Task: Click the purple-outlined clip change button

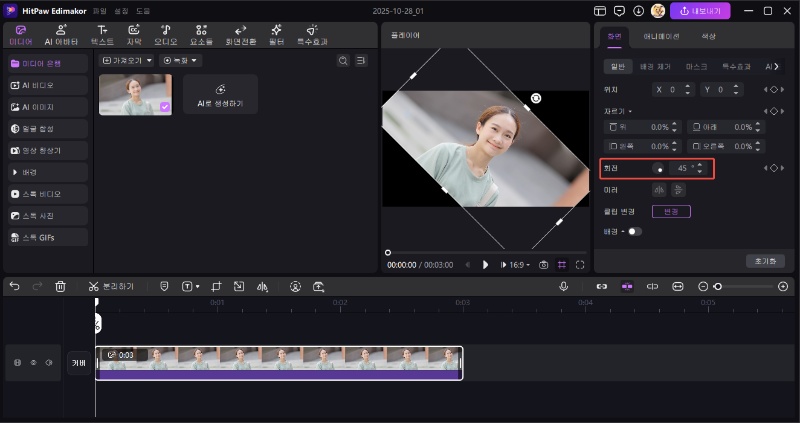Action: coord(671,211)
